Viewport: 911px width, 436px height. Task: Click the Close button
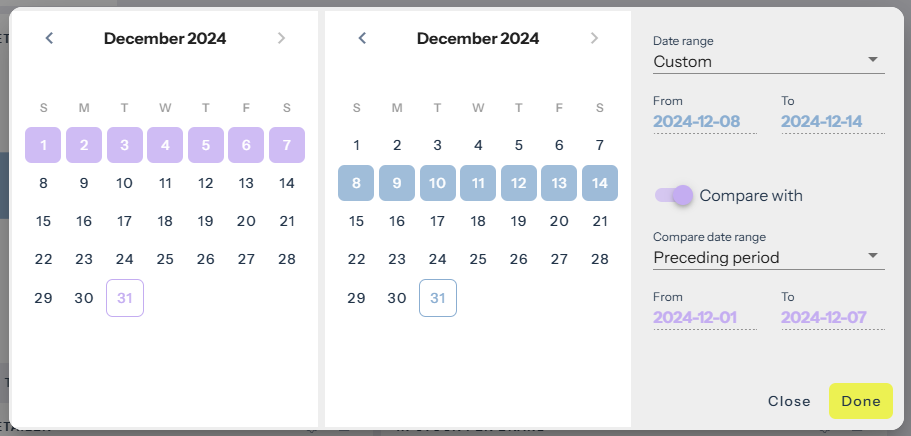tap(789, 401)
